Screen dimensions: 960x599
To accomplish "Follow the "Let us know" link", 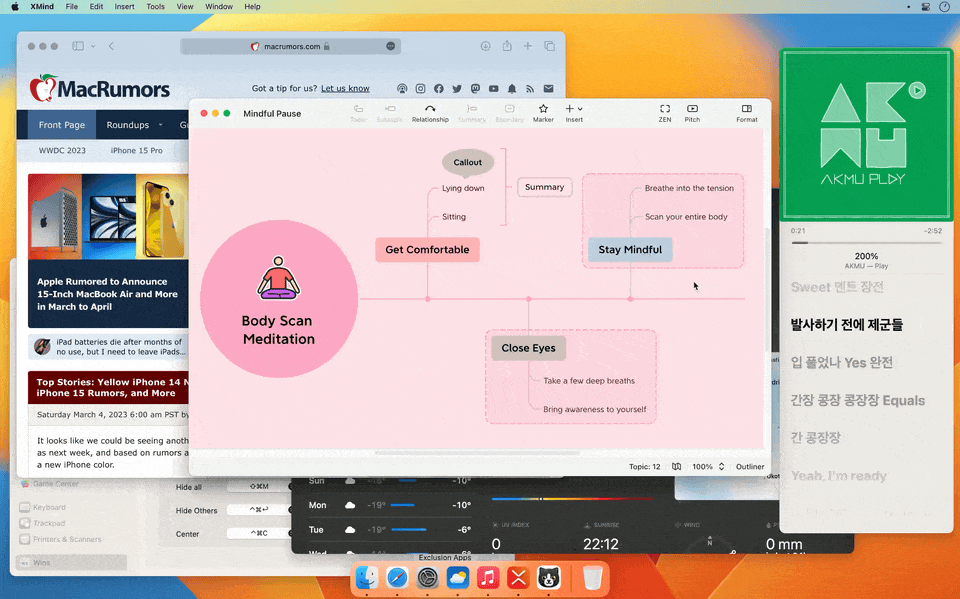I will (345, 89).
